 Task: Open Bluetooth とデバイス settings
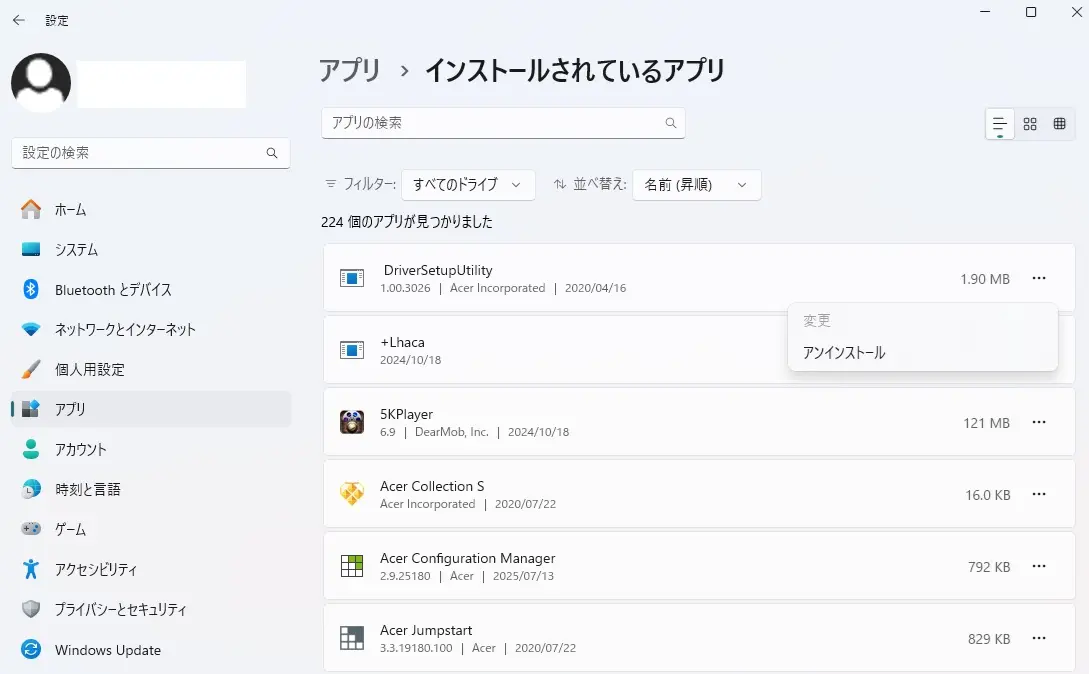(151, 290)
